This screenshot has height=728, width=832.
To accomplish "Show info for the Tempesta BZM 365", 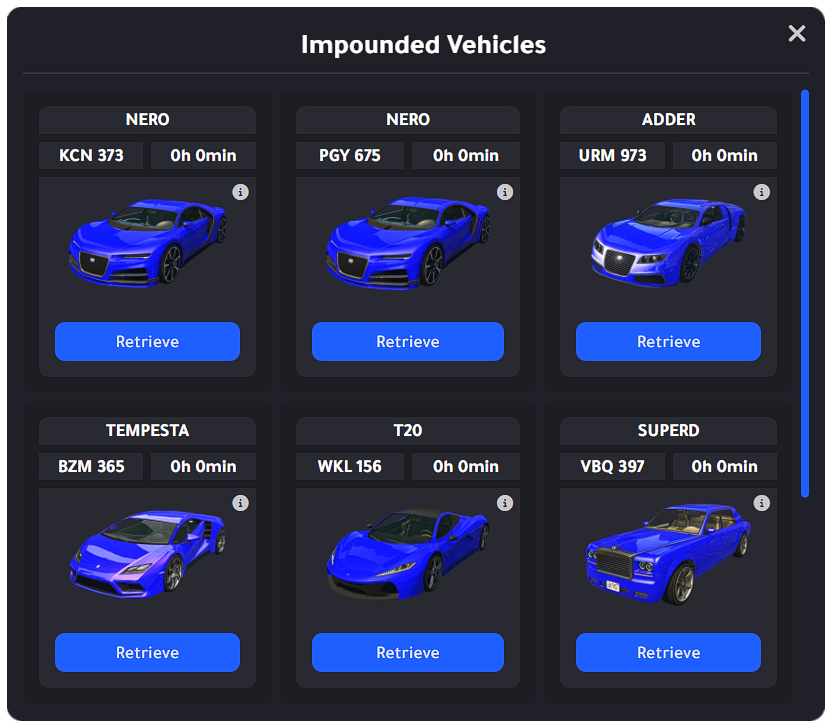I will coord(240,503).
